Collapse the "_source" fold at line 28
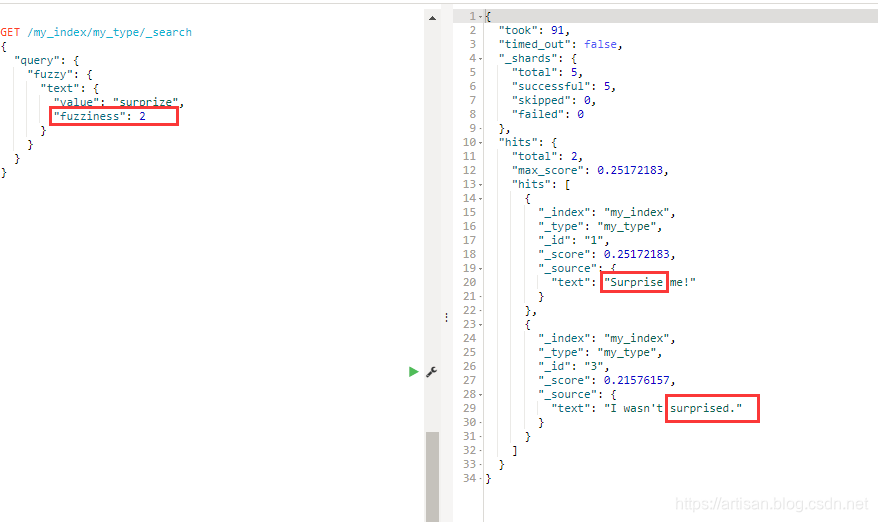The height and width of the screenshot is (522, 878). point(480,395)
